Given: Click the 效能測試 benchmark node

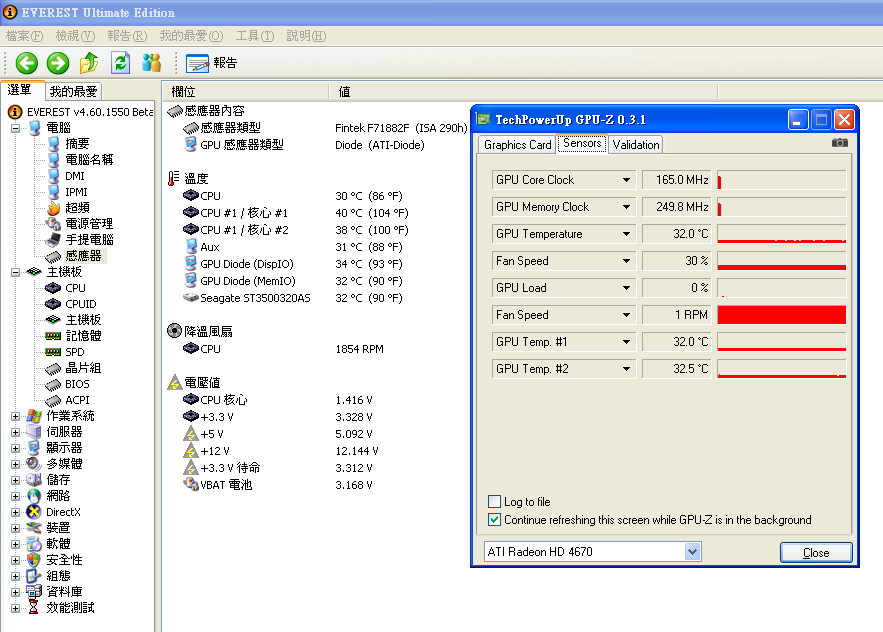Looking at the screenshot, I should pyautogui.click(x=70, y=608).
